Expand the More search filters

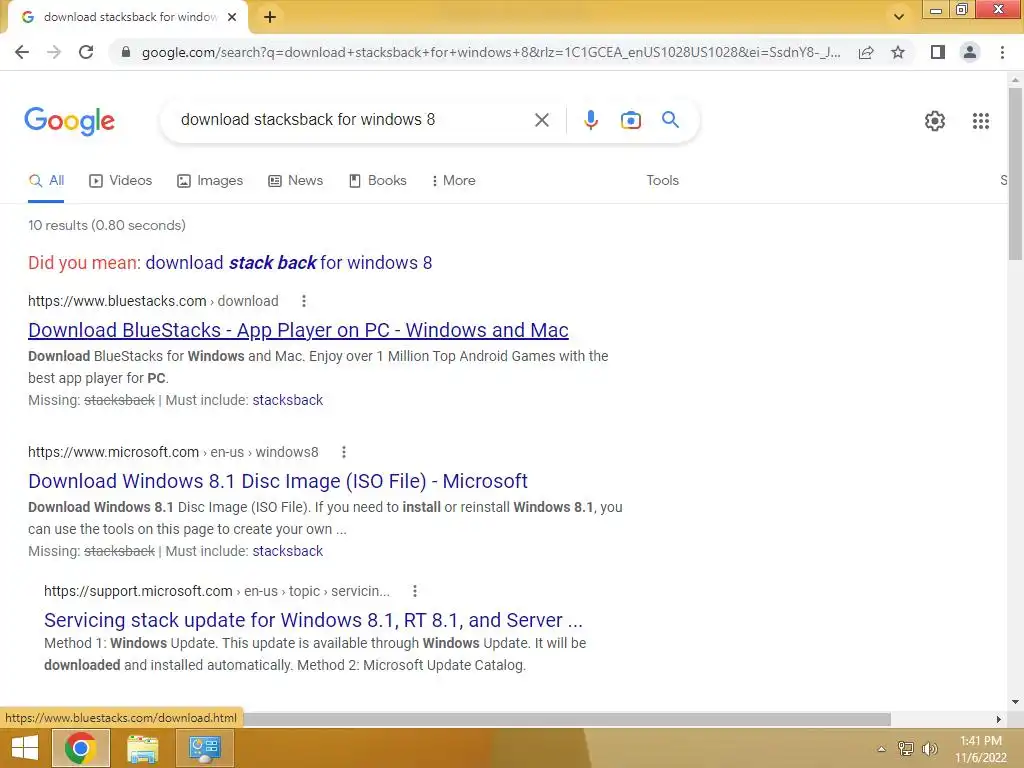tap(453, 181)
